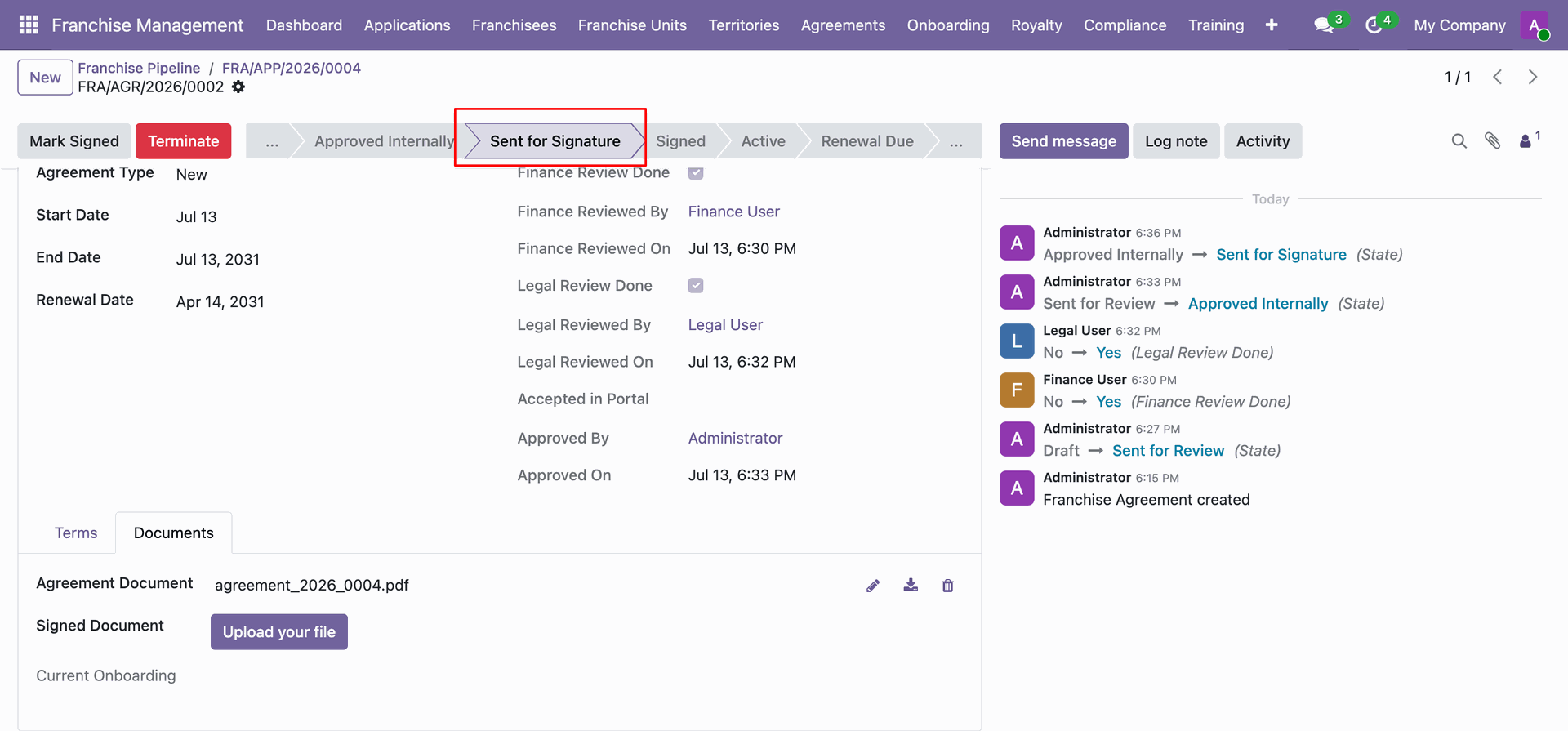Delete agreement document trash icon
The width and height of the screenshot is (1568, 731).
coord(948,586)
